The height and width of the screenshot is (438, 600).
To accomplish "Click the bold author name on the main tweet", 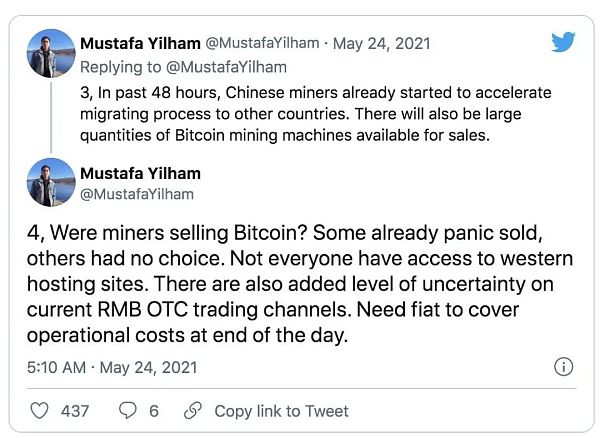I will tap(143, 173).
